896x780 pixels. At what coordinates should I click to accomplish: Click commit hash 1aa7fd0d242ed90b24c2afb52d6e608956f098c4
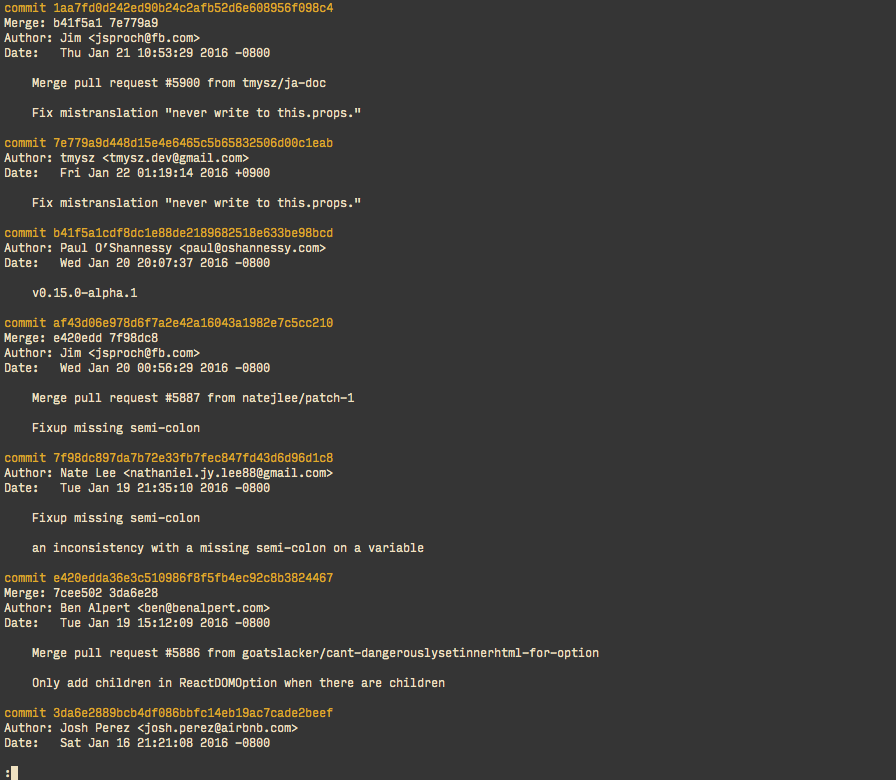coord(193,8)
